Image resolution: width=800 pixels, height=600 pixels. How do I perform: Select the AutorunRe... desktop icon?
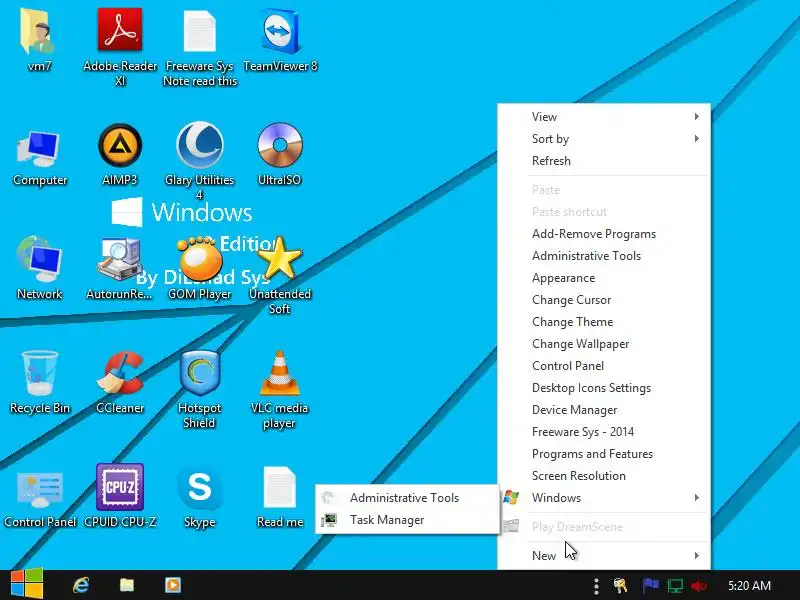pyautogui.click(x=120, y=259)
